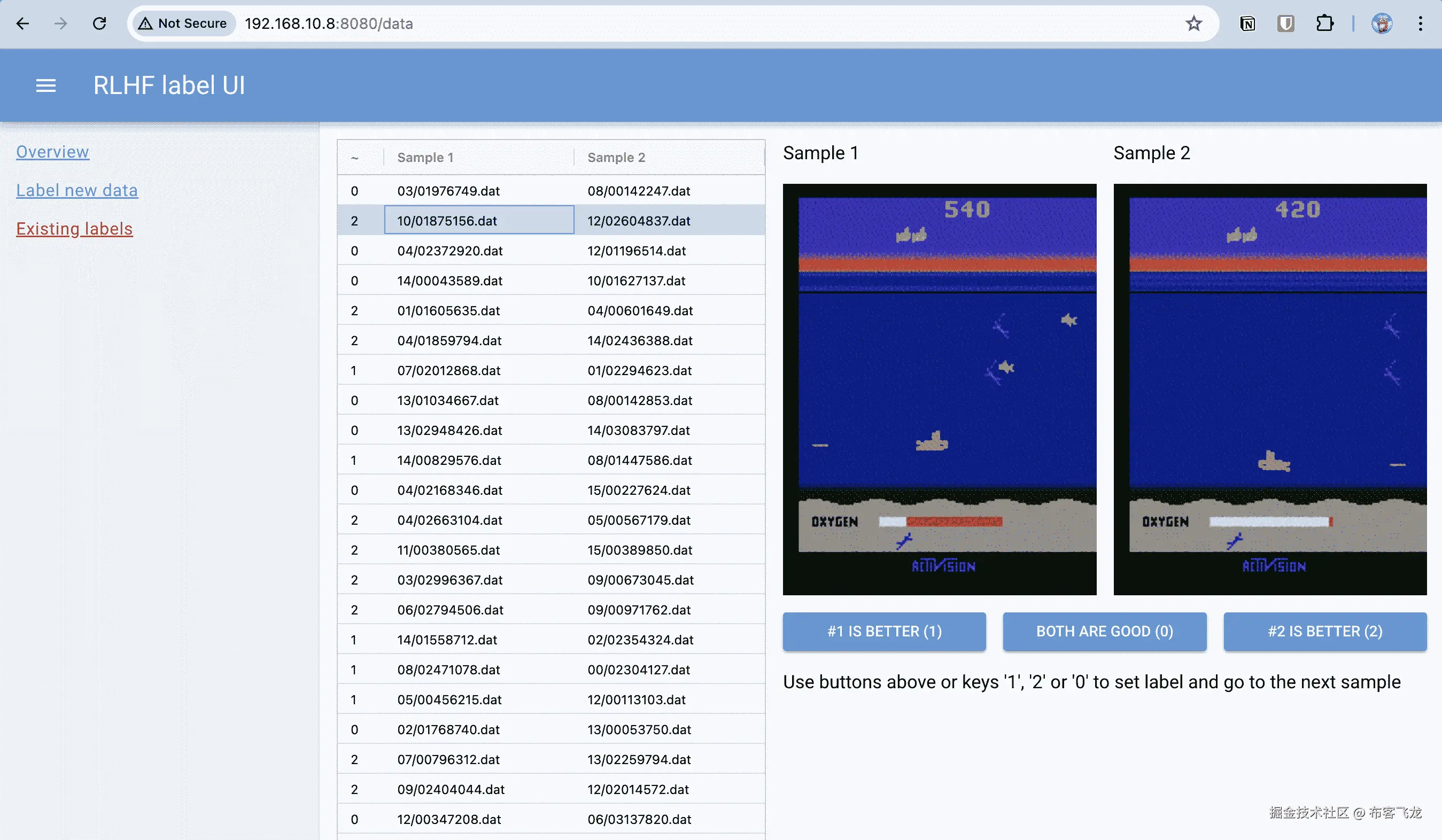The width and height of the screenshot is (1442, 840).
Task: Reload the page with refresh icon
Action: click(x=99, y=24)
